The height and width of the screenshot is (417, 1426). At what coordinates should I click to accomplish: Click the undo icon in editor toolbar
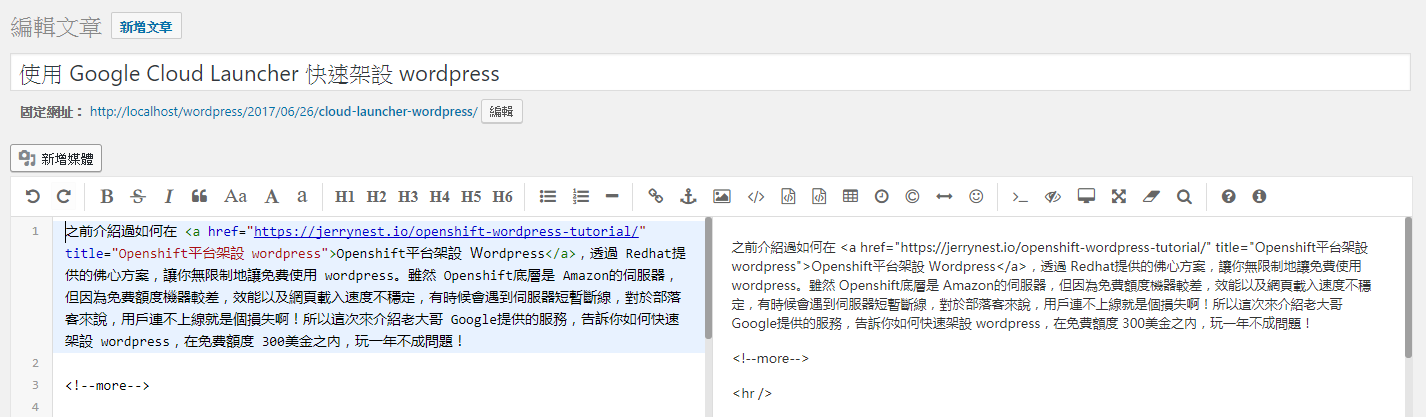tap(33, 197)
